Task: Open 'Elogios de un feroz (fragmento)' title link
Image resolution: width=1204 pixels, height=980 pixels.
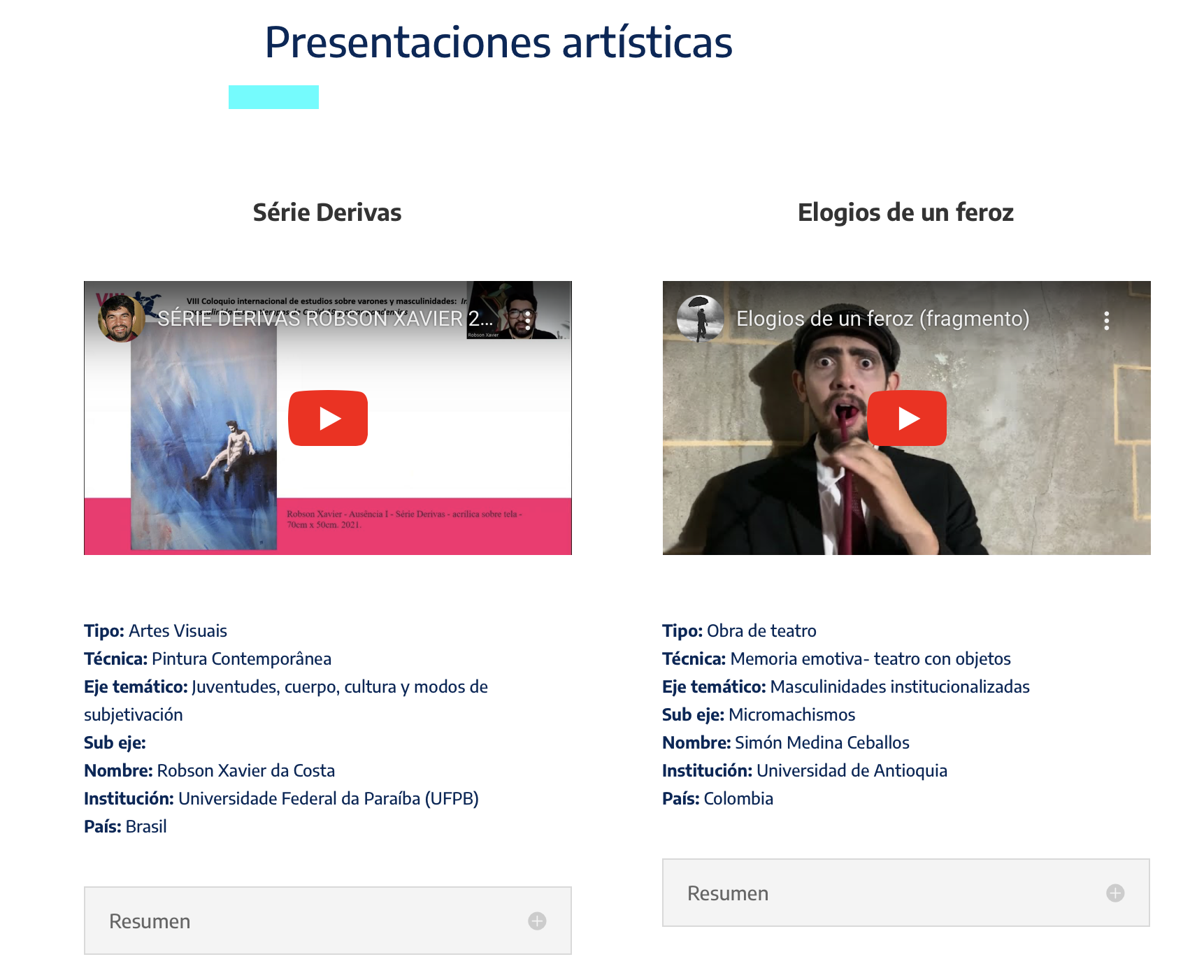Action: coord(882,319)
